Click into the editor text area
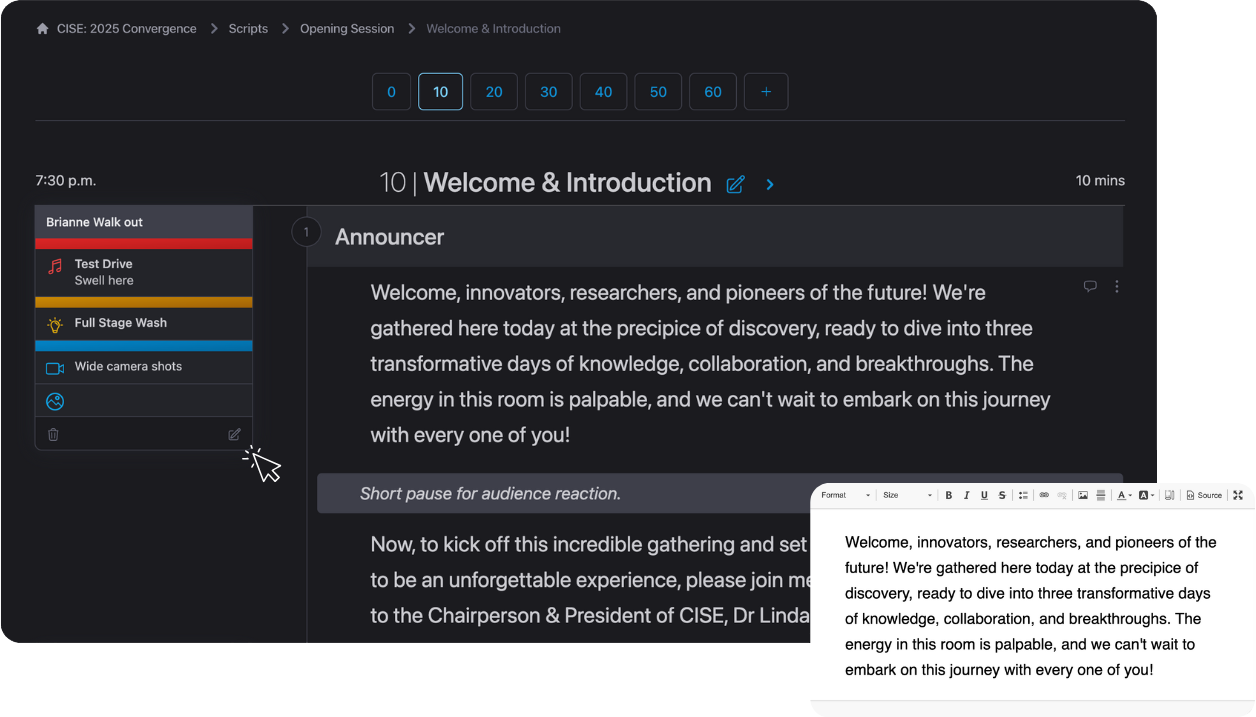This screenshot has width=1256, height=717. click(1032, 606)
